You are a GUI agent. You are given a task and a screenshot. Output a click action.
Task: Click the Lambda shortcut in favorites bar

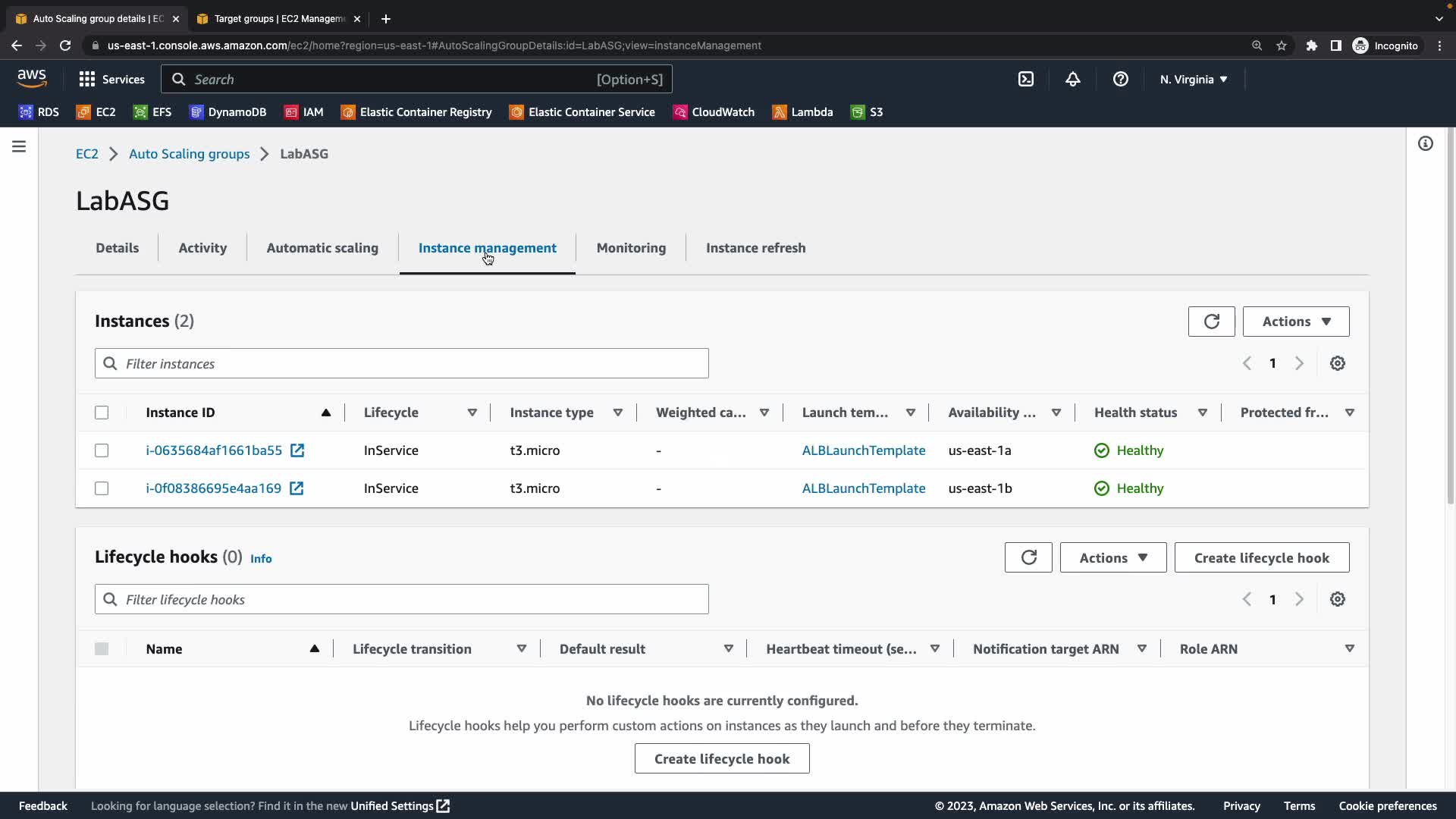pos(802,112)
